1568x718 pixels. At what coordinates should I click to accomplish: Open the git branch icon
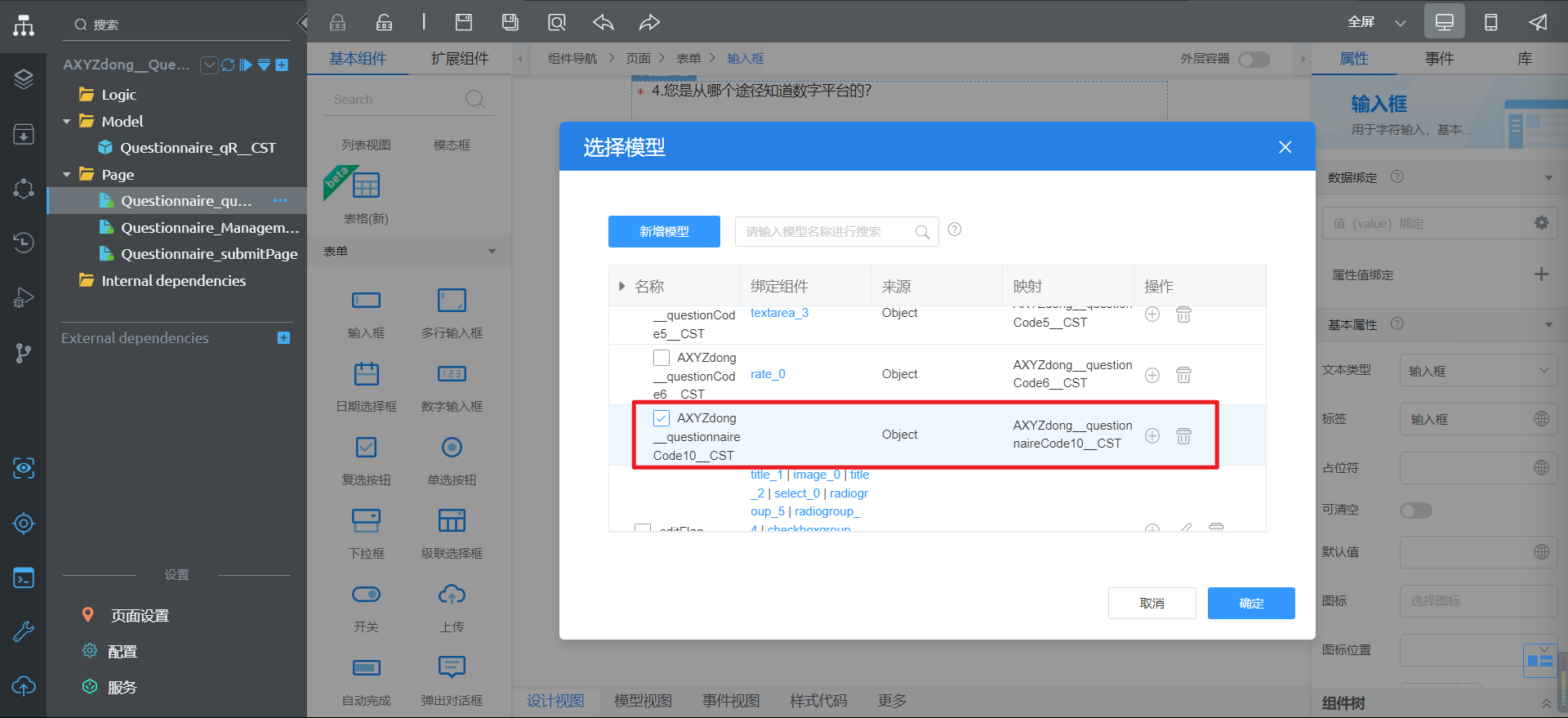(x=24, y=353)
